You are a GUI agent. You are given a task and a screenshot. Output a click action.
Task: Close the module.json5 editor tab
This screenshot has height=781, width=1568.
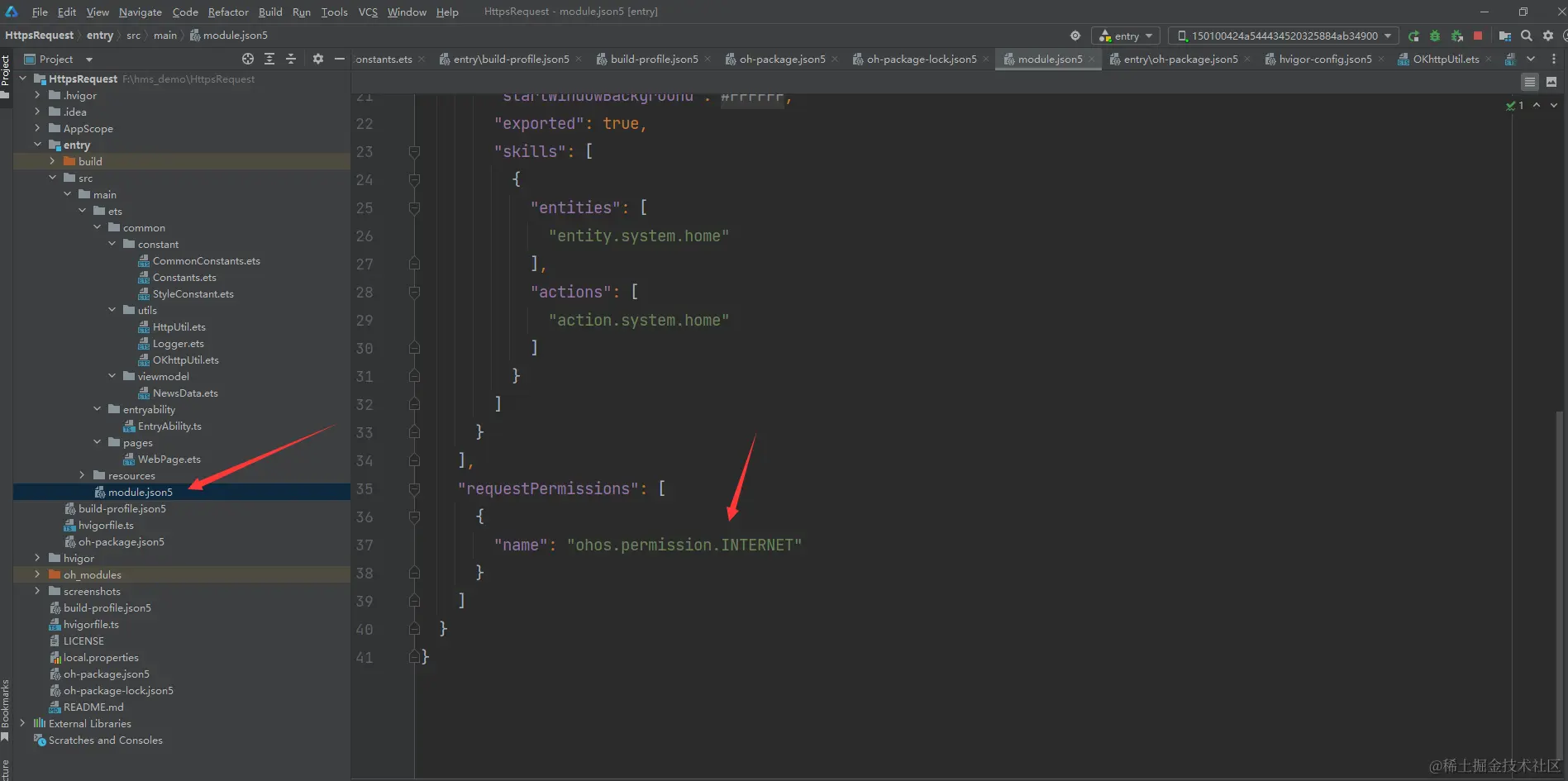pos(1092,60)
